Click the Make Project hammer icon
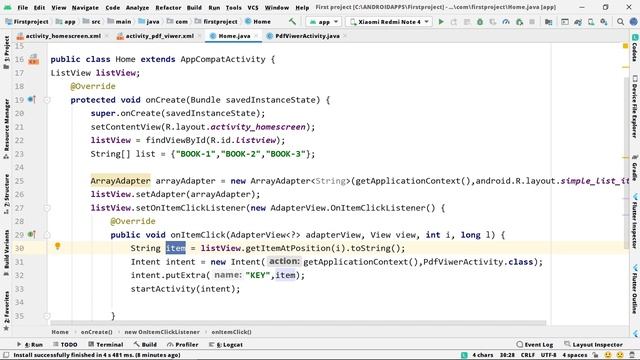This screenshot has width=640, height=360. point(292,22)
